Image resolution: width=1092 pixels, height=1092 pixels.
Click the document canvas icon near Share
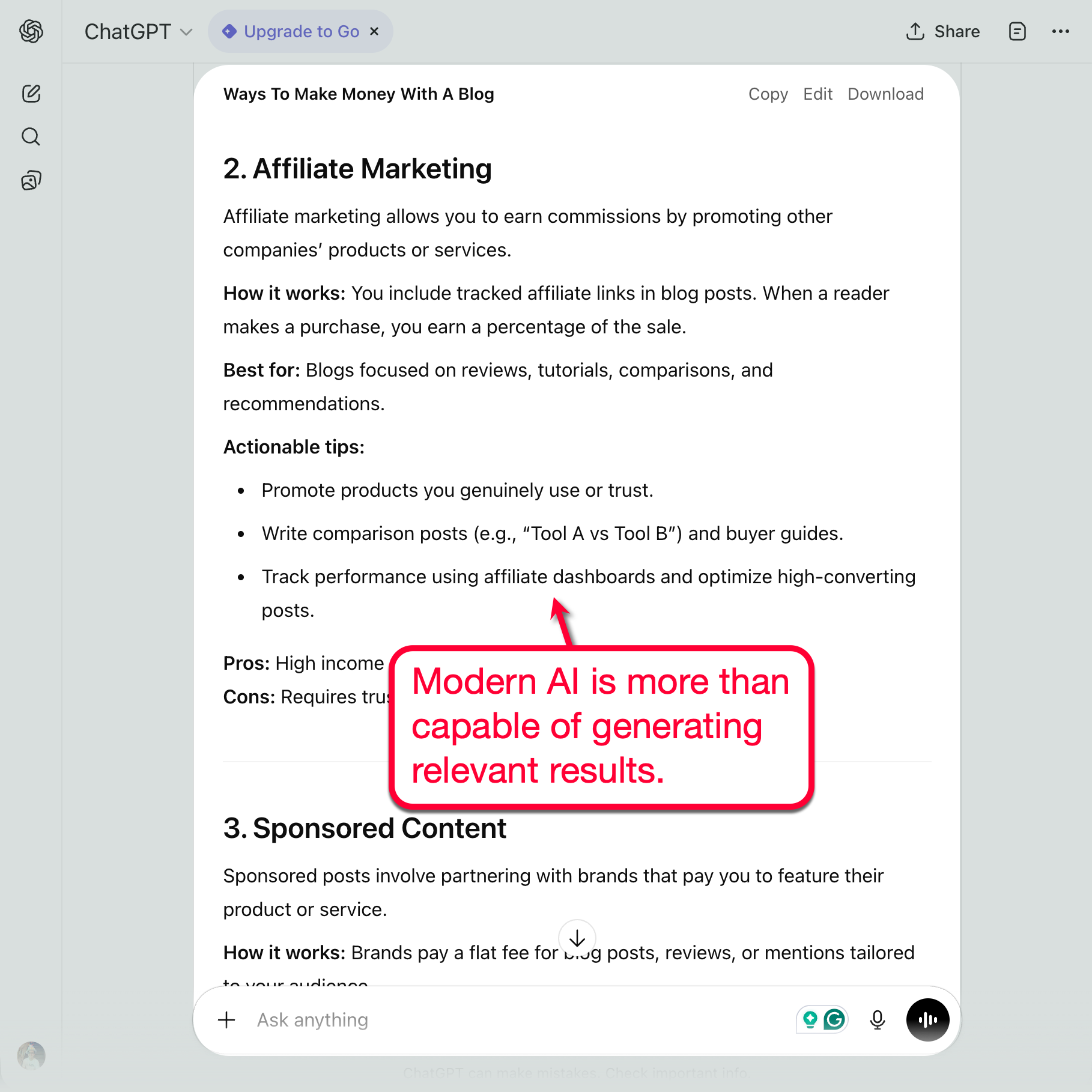(x=1017, y=31)
